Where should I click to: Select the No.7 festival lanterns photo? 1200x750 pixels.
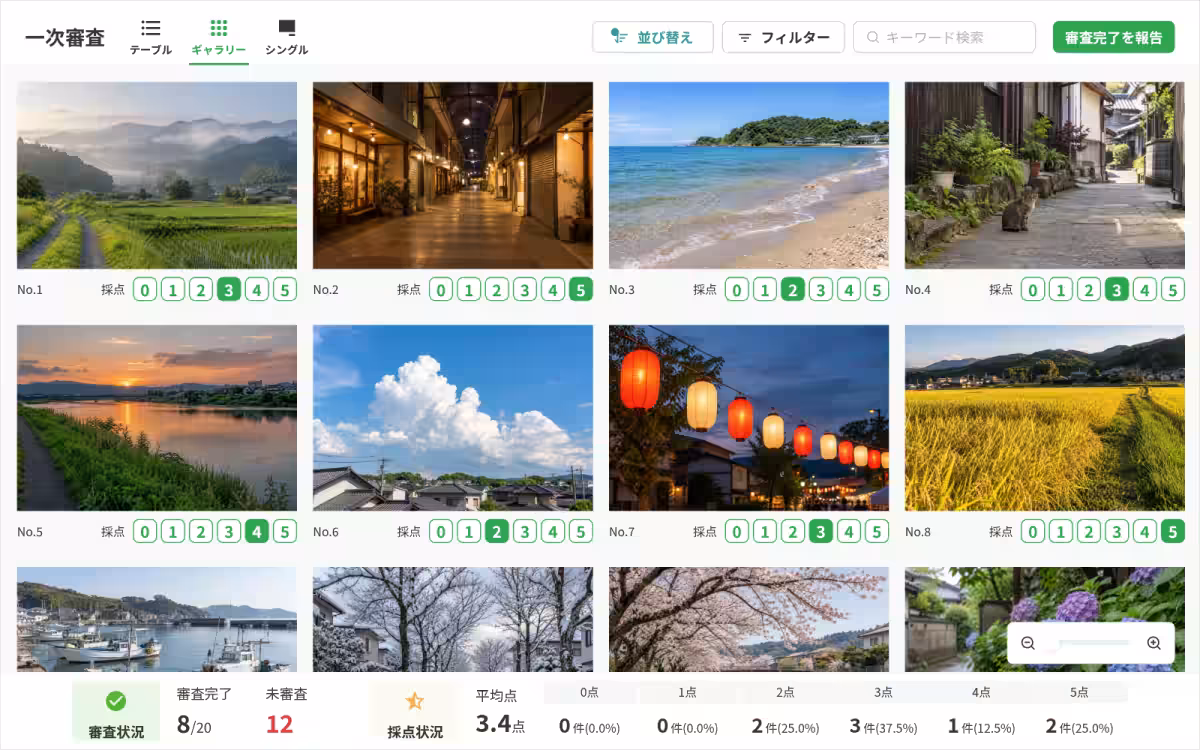tap(749, 418)
